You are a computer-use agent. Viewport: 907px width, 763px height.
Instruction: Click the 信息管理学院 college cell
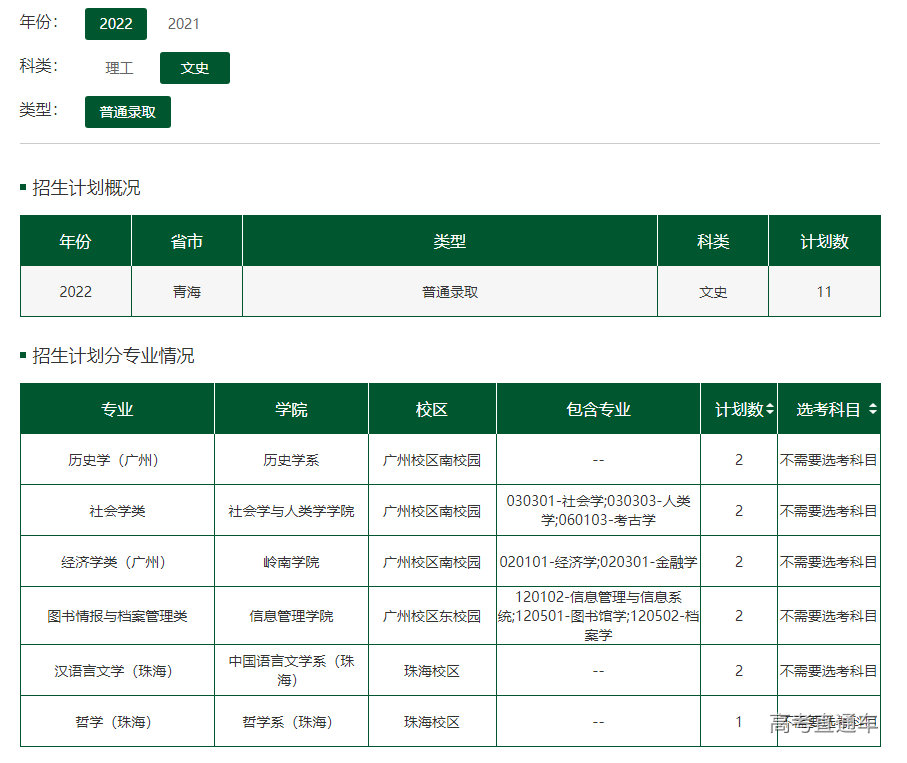(291, 616)
